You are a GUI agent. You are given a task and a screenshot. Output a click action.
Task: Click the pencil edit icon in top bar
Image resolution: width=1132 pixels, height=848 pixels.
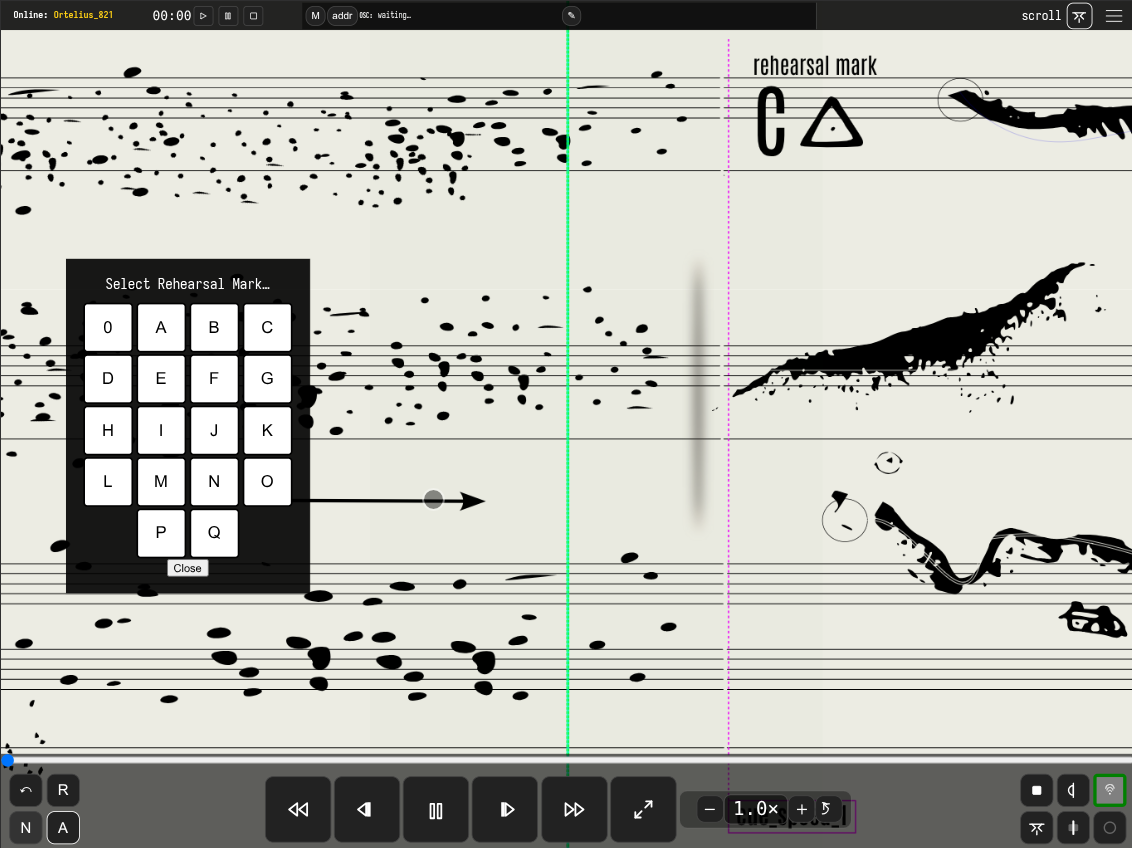571,16
